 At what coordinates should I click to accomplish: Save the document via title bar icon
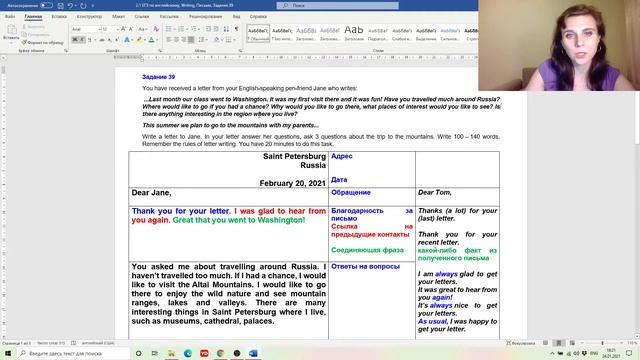pyautogui.click(x=60, y=6)
